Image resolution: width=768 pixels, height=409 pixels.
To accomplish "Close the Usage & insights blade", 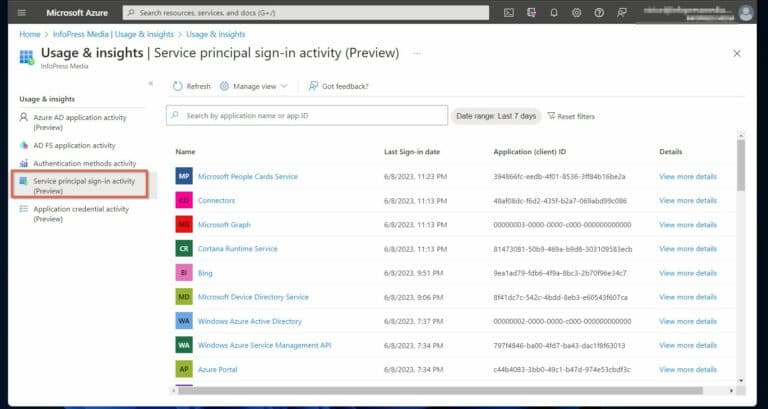I will [x=737, y=54].
